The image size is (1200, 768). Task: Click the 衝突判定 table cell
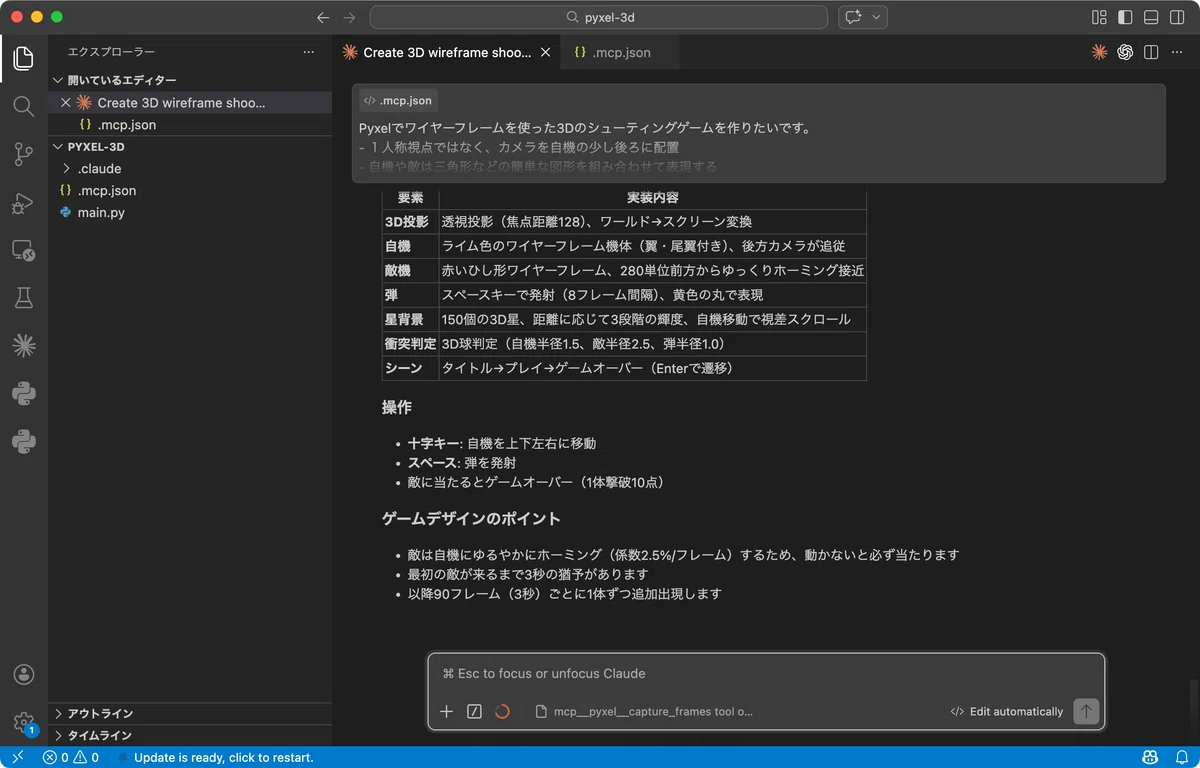pos(410,343)
